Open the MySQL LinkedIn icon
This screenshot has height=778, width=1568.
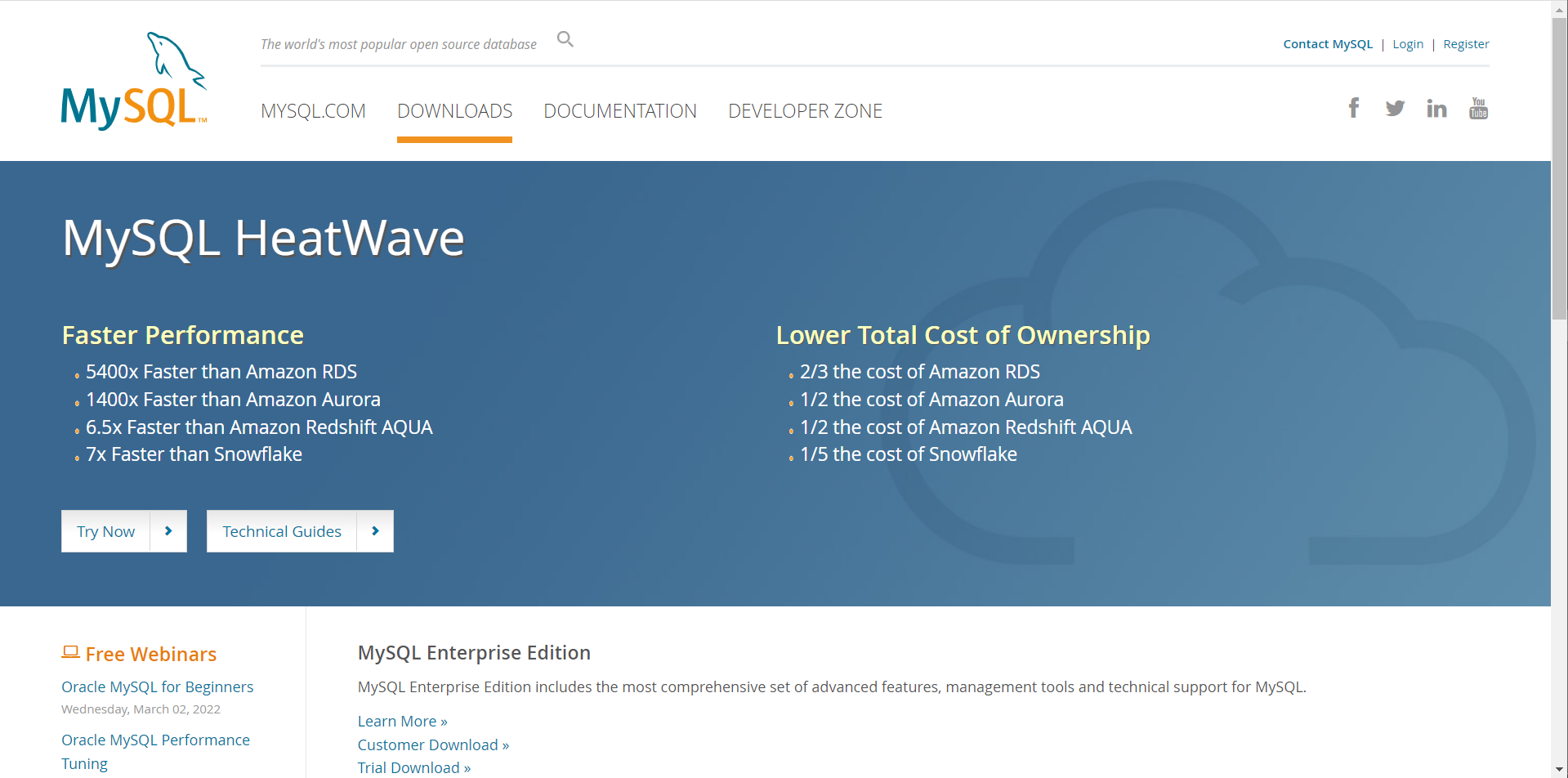1436,108
